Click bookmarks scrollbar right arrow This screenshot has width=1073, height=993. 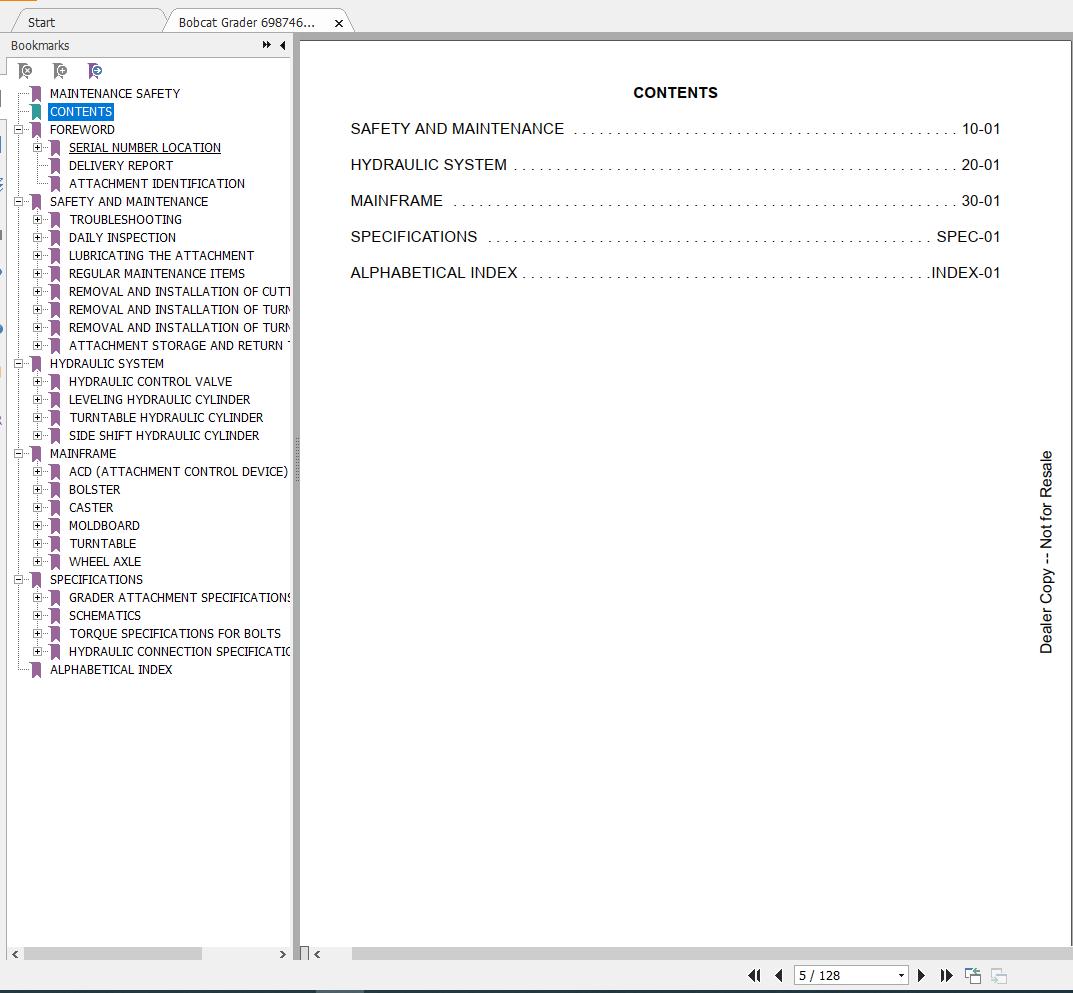(x=283, y=953)
